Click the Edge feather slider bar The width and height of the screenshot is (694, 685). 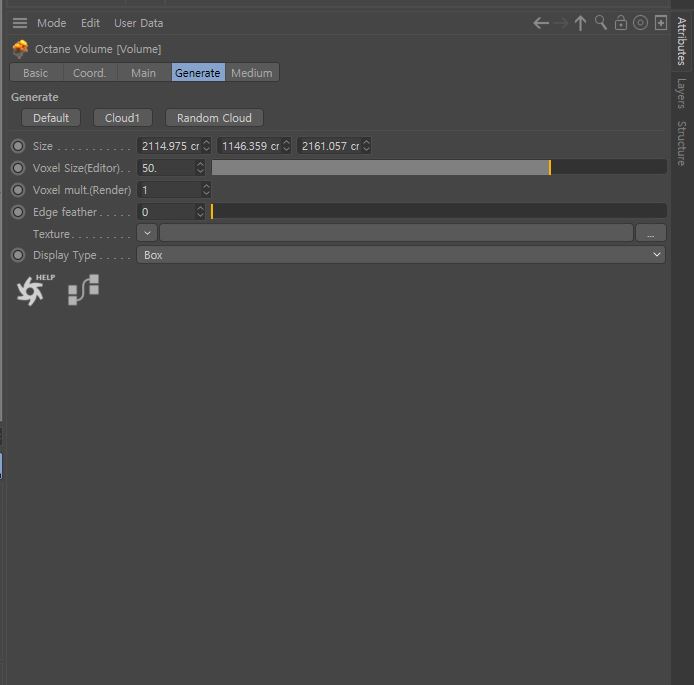point(439,212)
